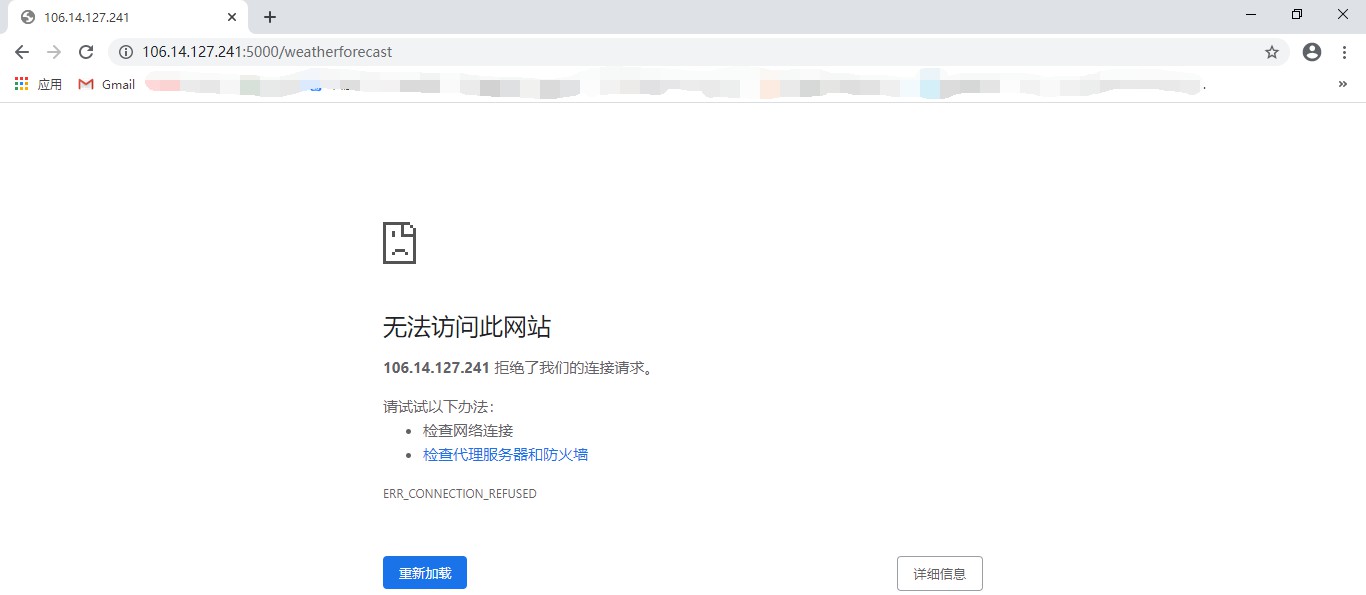Screen dimensions: 1366x595
Task: Click the ERR_CONNECTION_REFUSED error code text
Action: [x=460, y=494]
